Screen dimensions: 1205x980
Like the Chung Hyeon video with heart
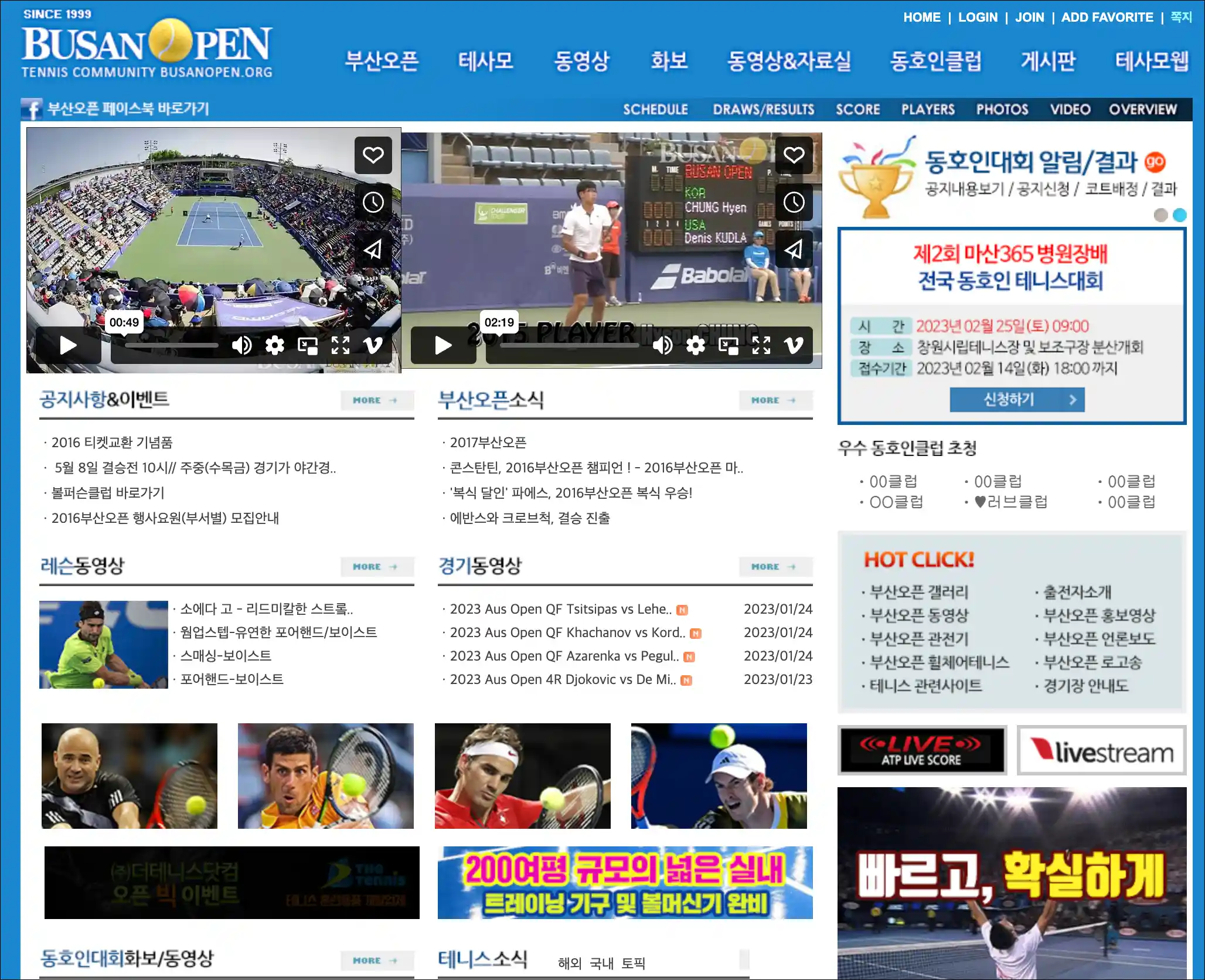click(794, 155)
